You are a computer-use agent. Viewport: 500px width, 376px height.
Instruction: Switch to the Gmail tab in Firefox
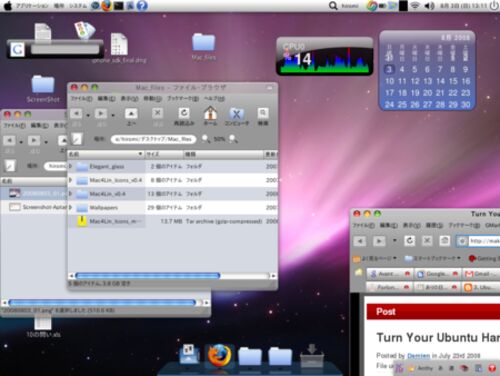pos(482,274)
